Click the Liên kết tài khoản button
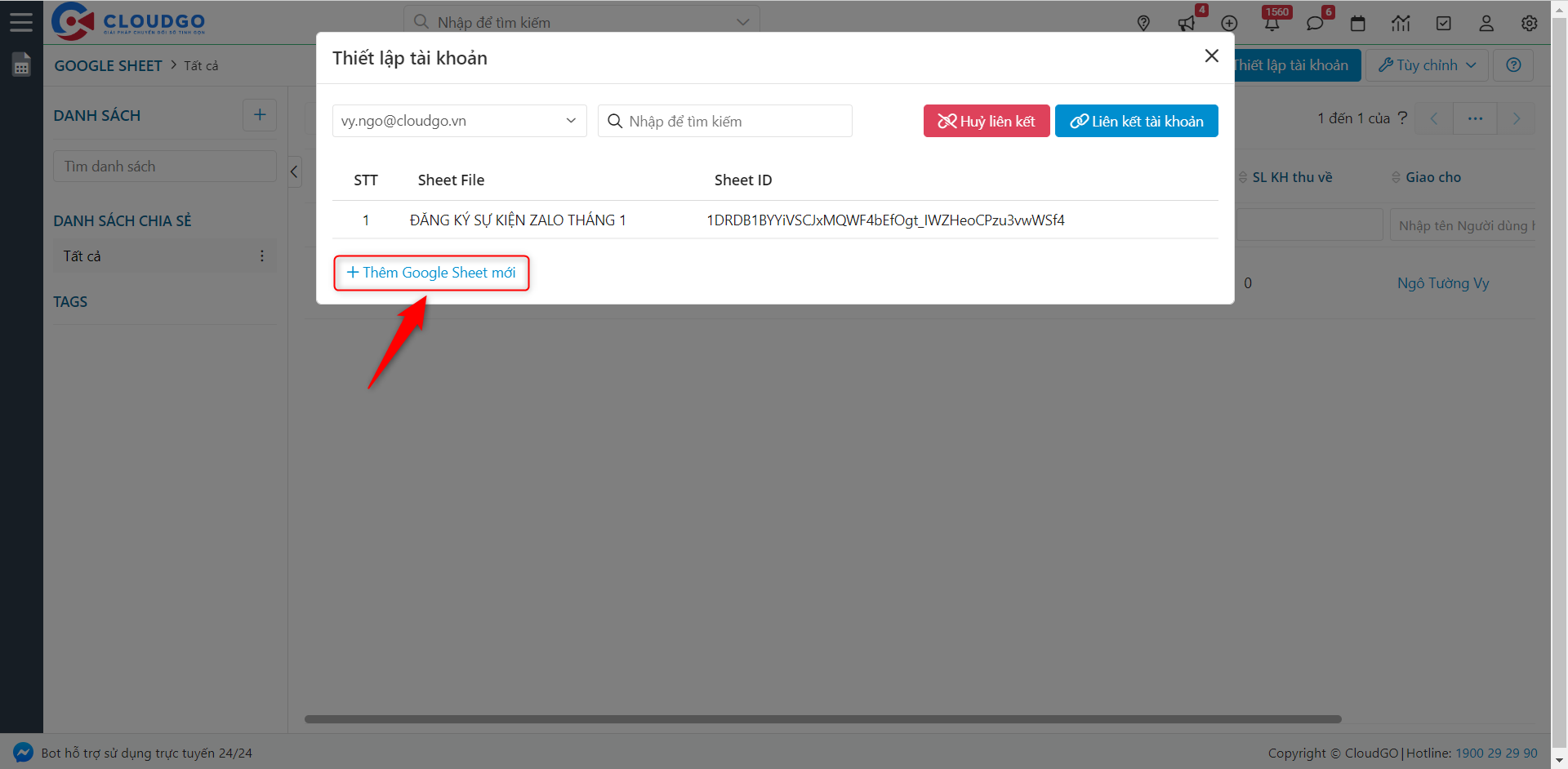The width and height of the screenshot is (1568, 769). point(1136,121)
